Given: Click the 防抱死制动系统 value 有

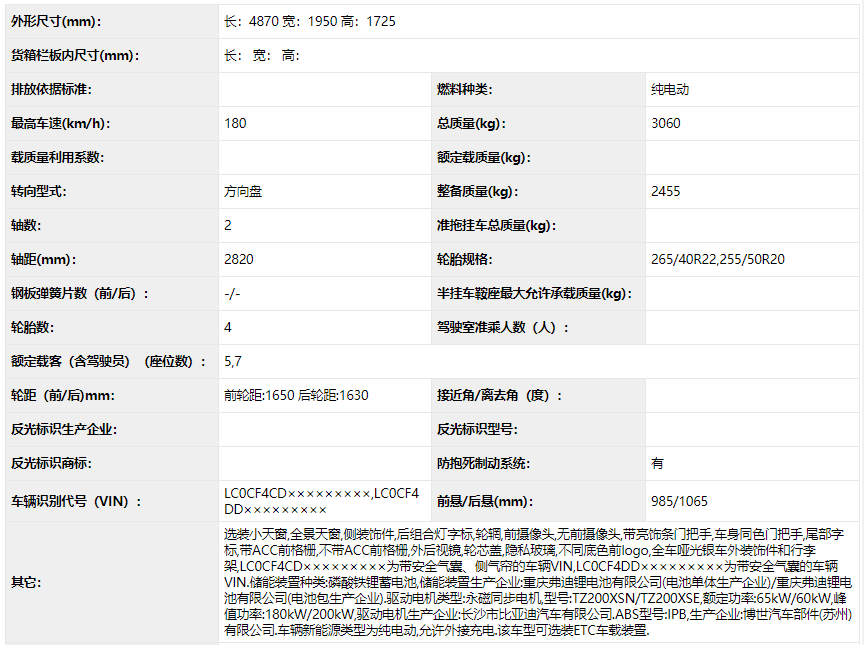Looking at the screenshot, I should (x=657, y=463).
